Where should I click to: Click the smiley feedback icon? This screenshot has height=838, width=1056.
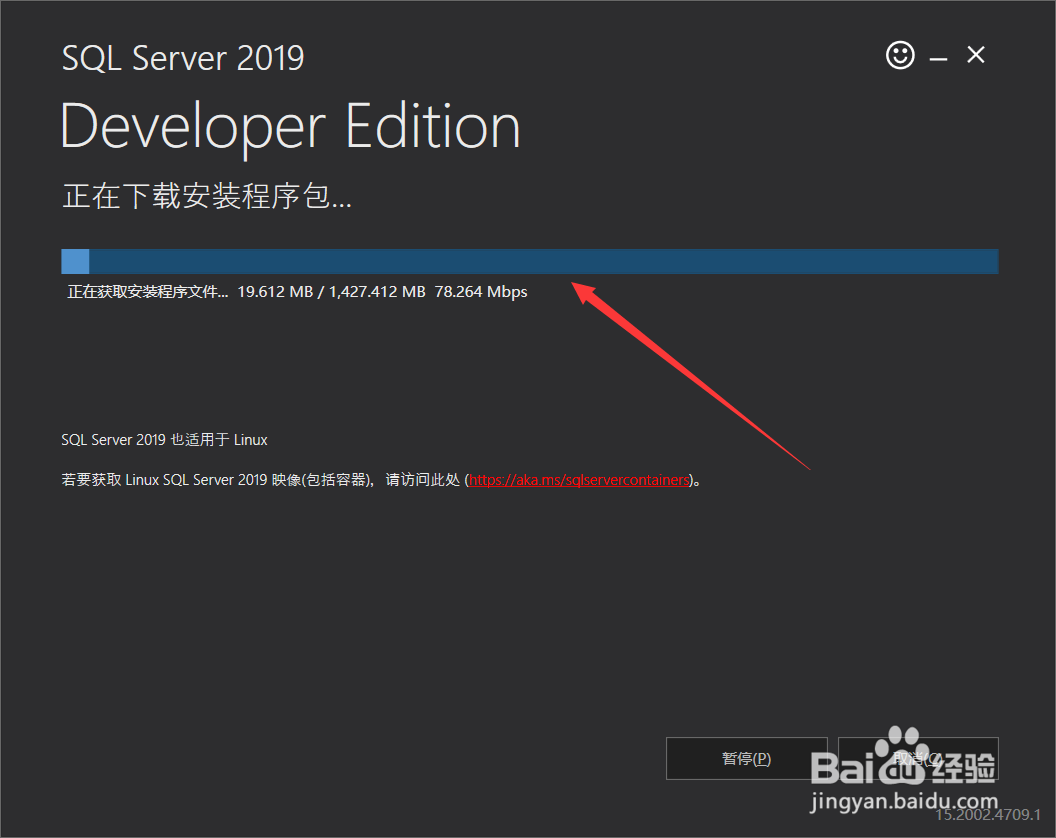900,55
